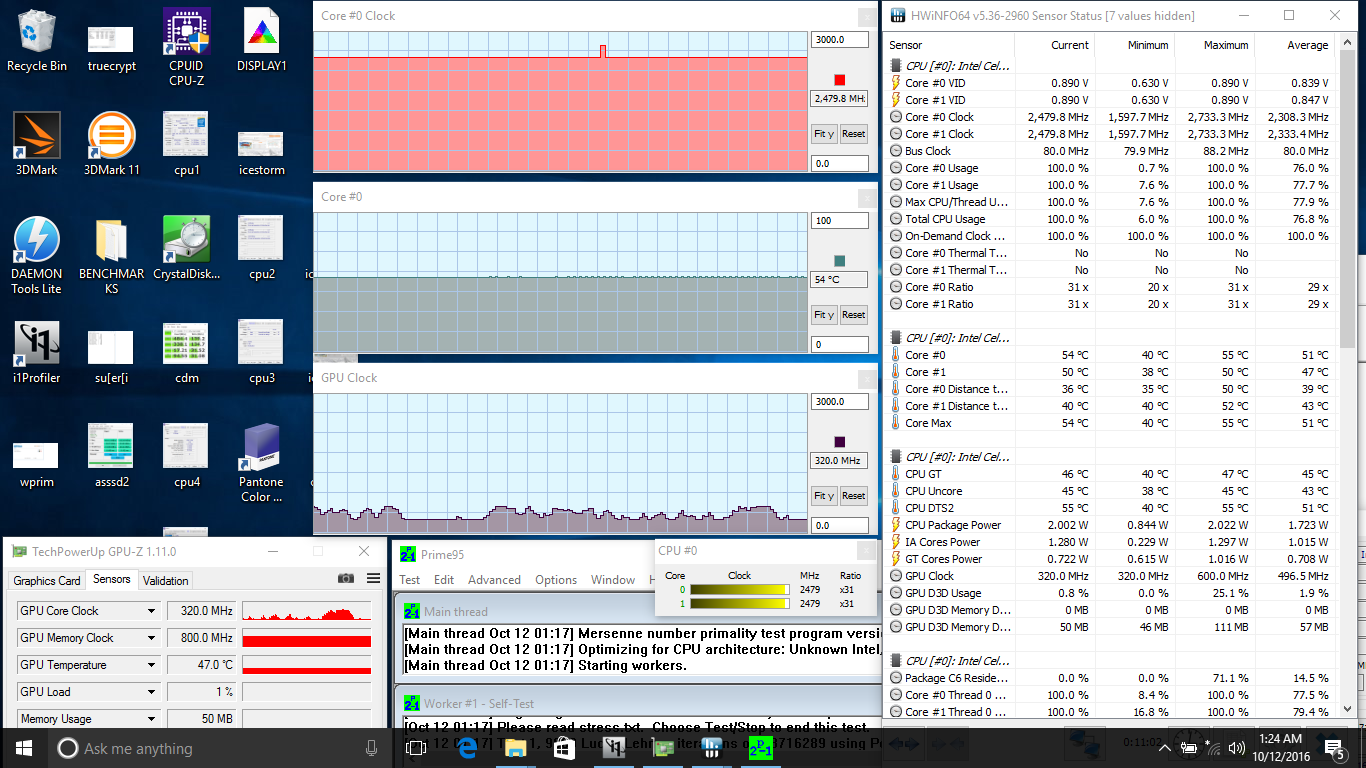Open the Test menu in Prime95
This screenshot has width=1366, height=768.
[410, 580]
